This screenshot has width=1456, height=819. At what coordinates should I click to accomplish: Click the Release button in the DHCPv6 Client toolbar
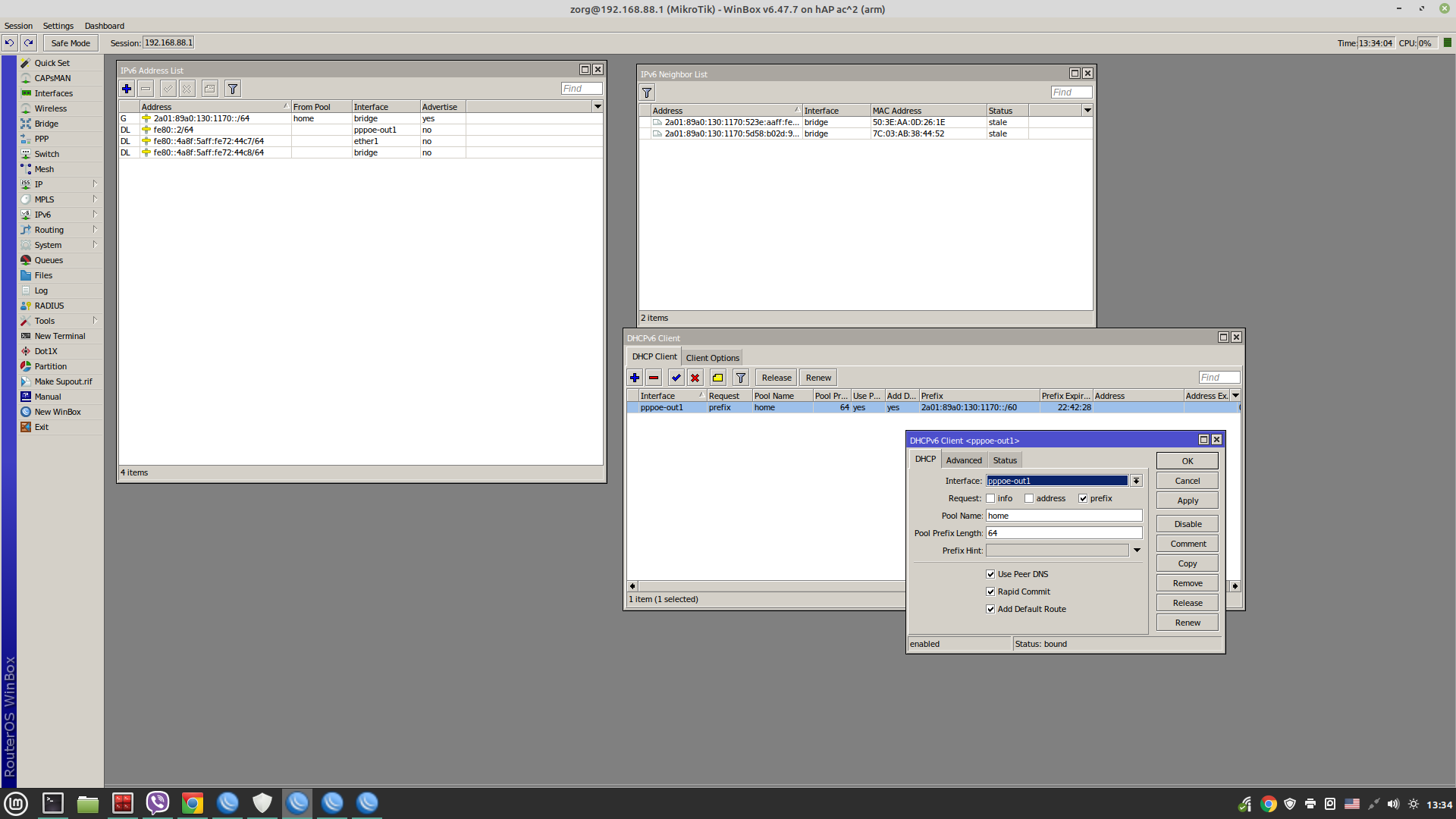coord(777,378)
